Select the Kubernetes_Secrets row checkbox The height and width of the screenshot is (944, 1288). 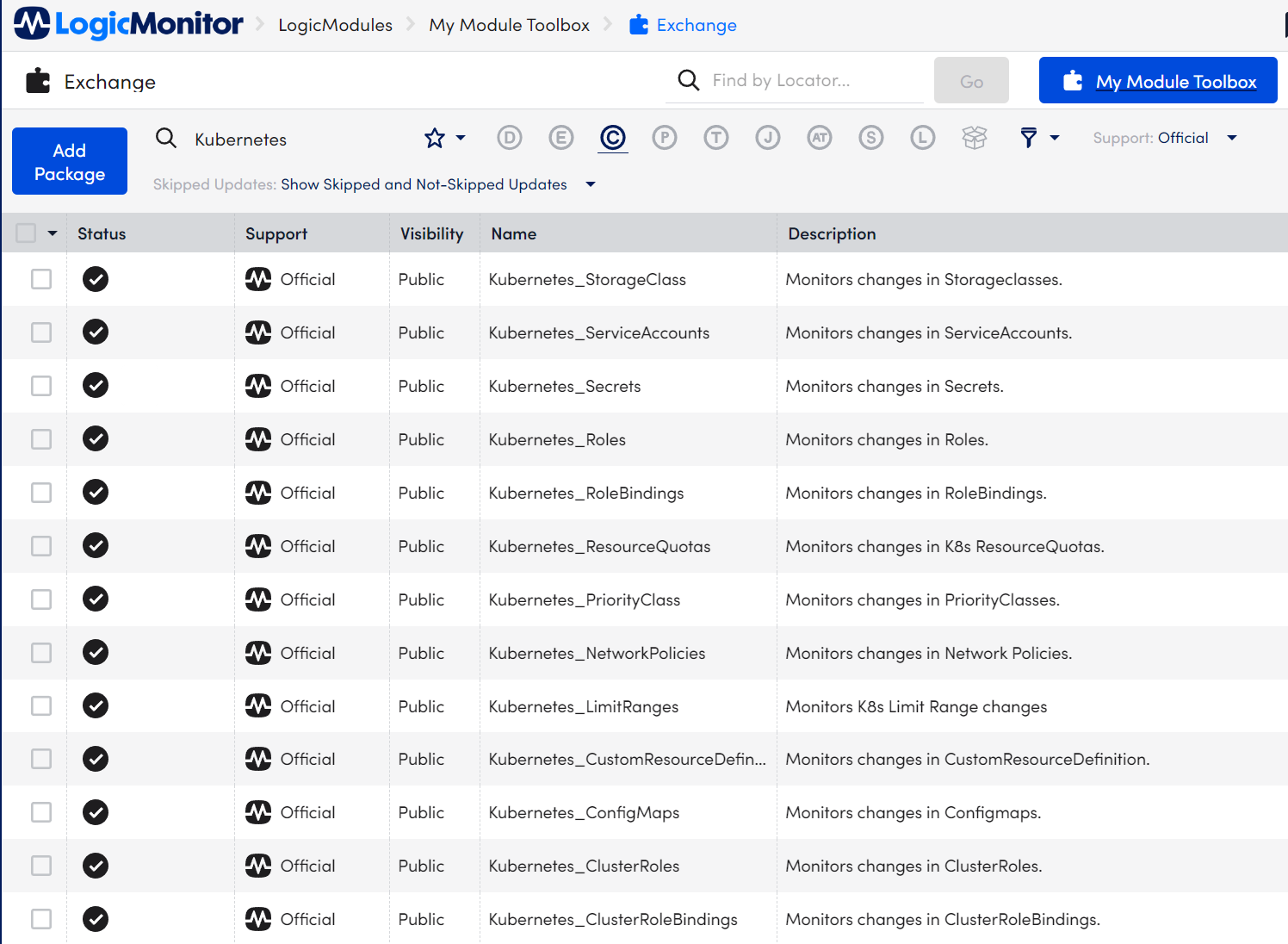41,386
